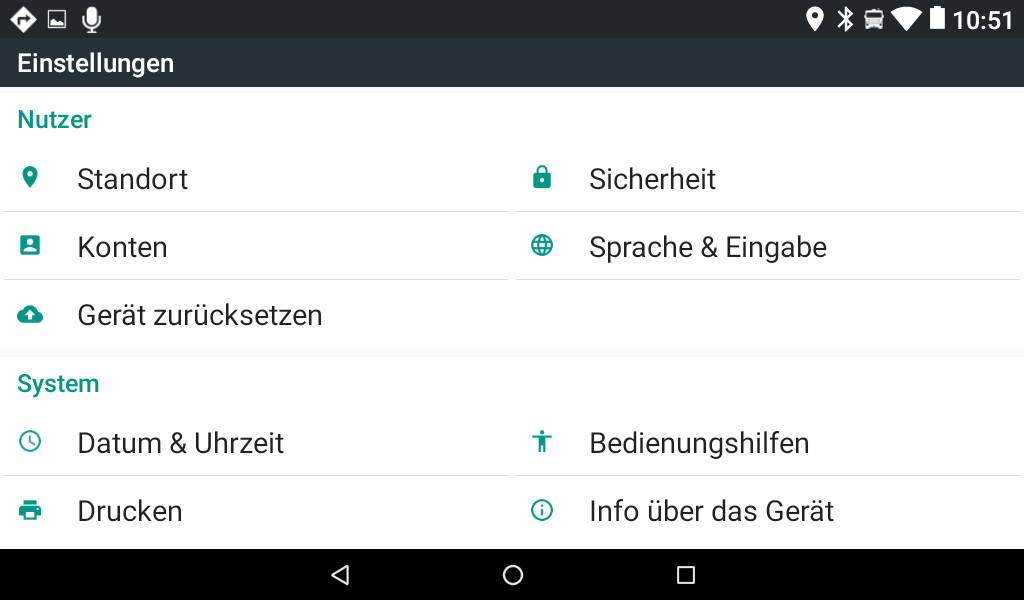Tap the Sprache & Eingabe globe icon

pyautogui.click(x=542, y=246)
